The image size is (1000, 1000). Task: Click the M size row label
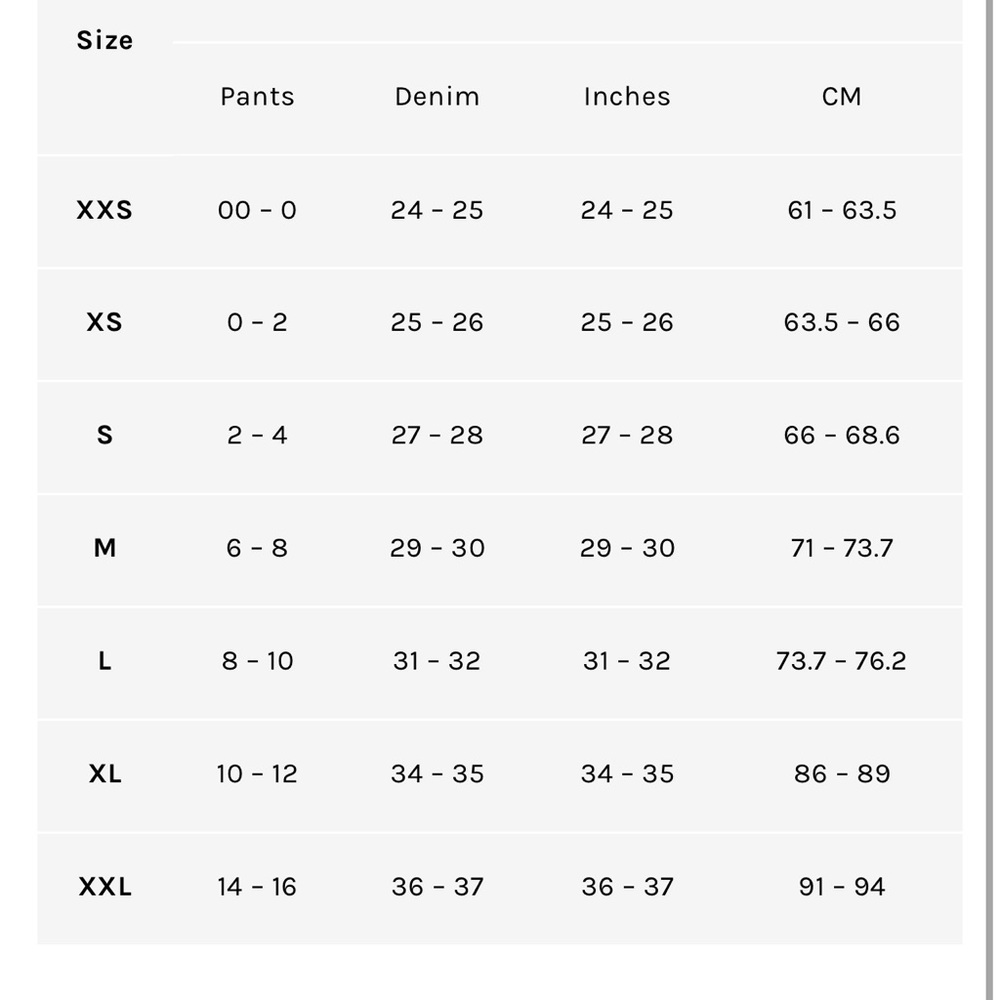point(104,548)
